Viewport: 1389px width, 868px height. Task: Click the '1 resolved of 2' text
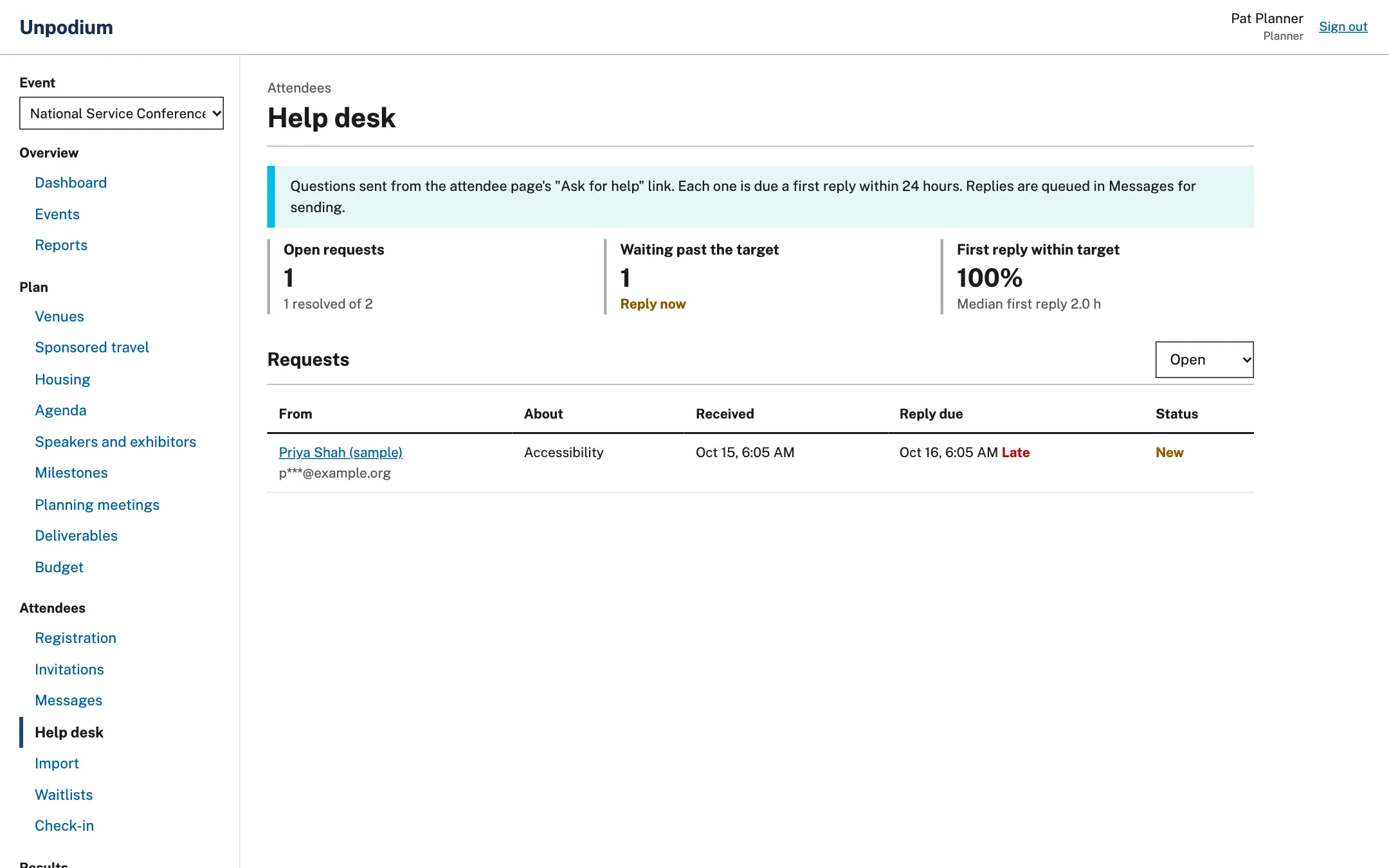(328, 303)
